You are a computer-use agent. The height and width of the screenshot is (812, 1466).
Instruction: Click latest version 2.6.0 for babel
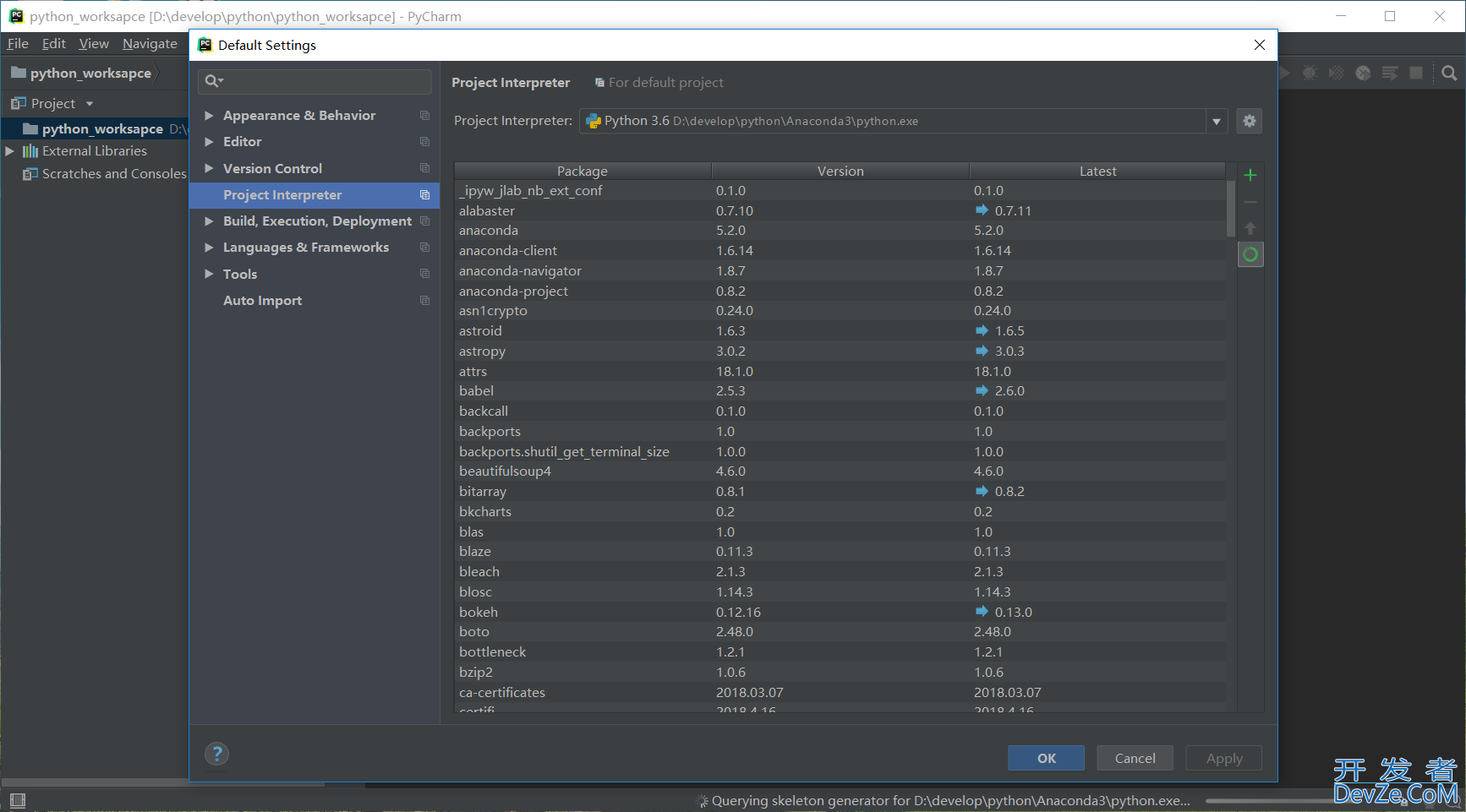click(x=1009, y=391)
